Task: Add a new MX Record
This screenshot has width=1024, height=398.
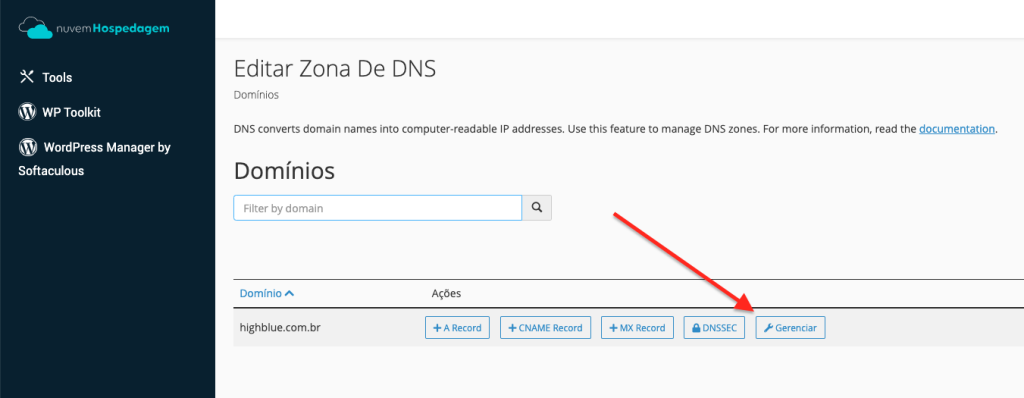Action: (637, 328)
